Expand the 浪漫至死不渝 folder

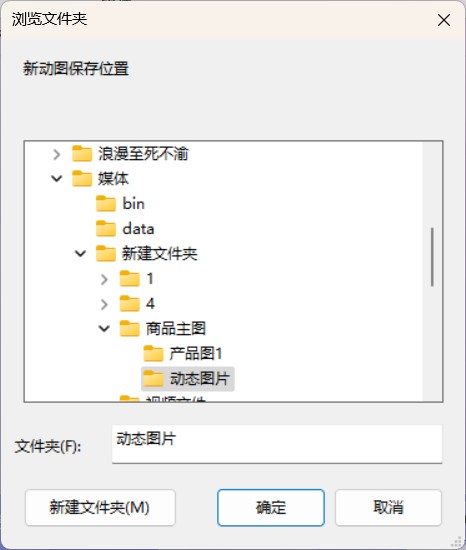tap(56, 154)
